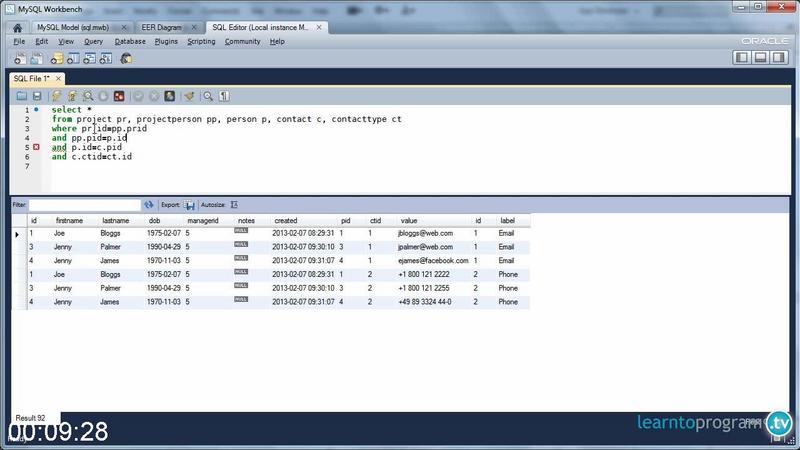Click the error marker on line 5

tap(36, 147)
